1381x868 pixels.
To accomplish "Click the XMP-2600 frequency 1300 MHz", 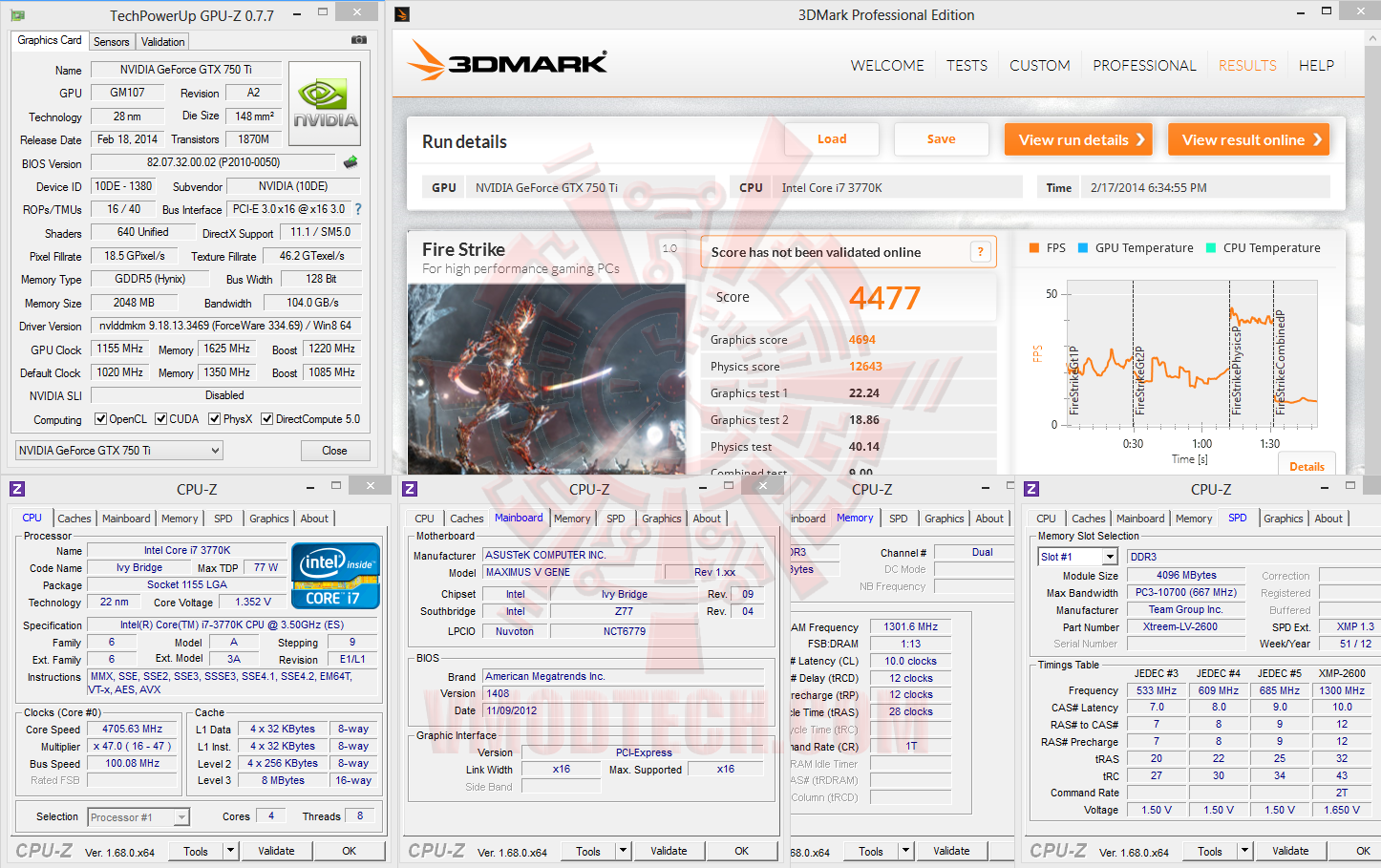I will click(1342, 690).
